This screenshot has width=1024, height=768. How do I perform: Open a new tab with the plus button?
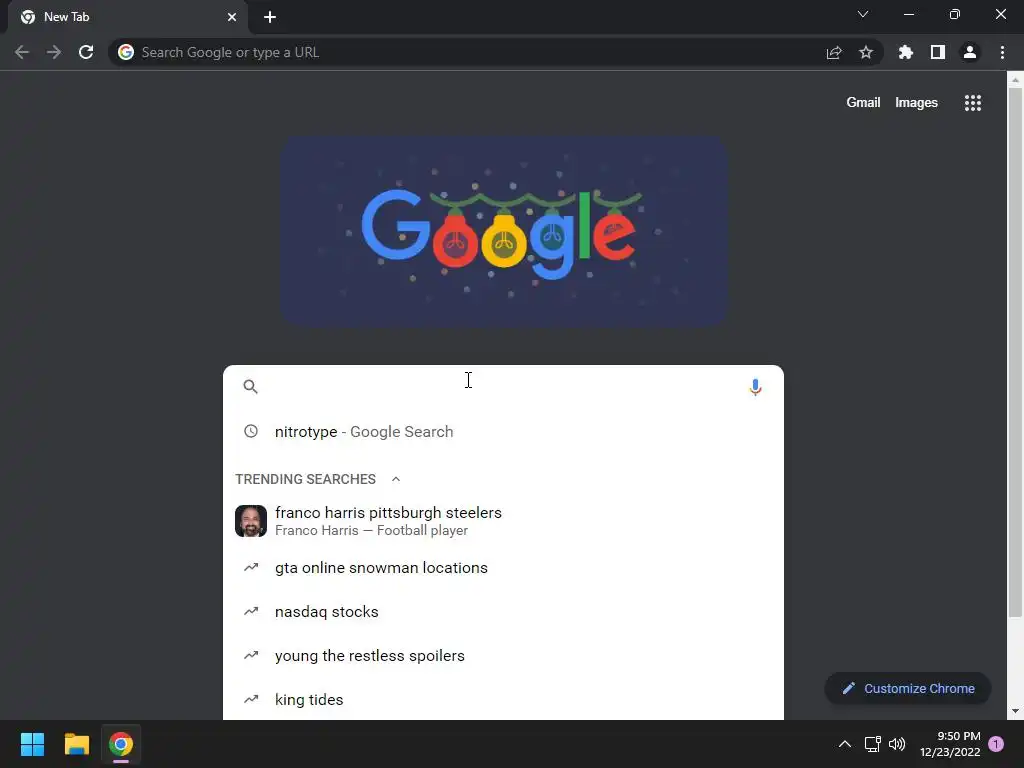(270, 17)
